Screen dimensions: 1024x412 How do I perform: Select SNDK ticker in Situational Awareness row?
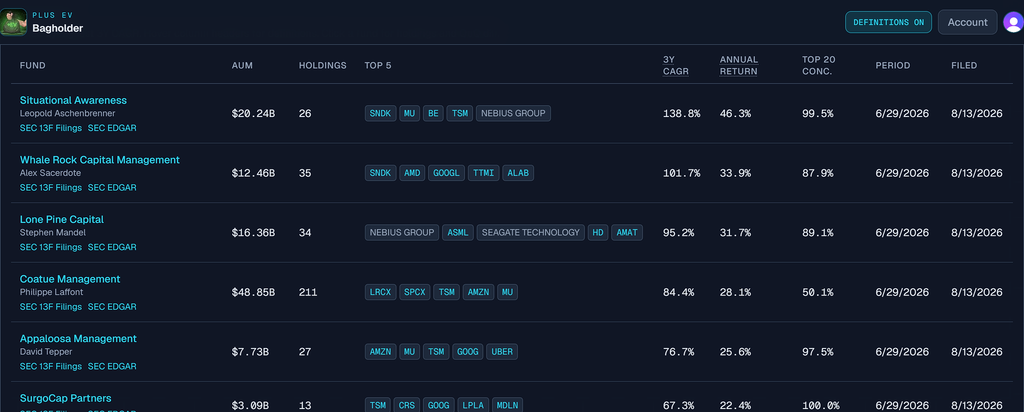tap(380, 114)
